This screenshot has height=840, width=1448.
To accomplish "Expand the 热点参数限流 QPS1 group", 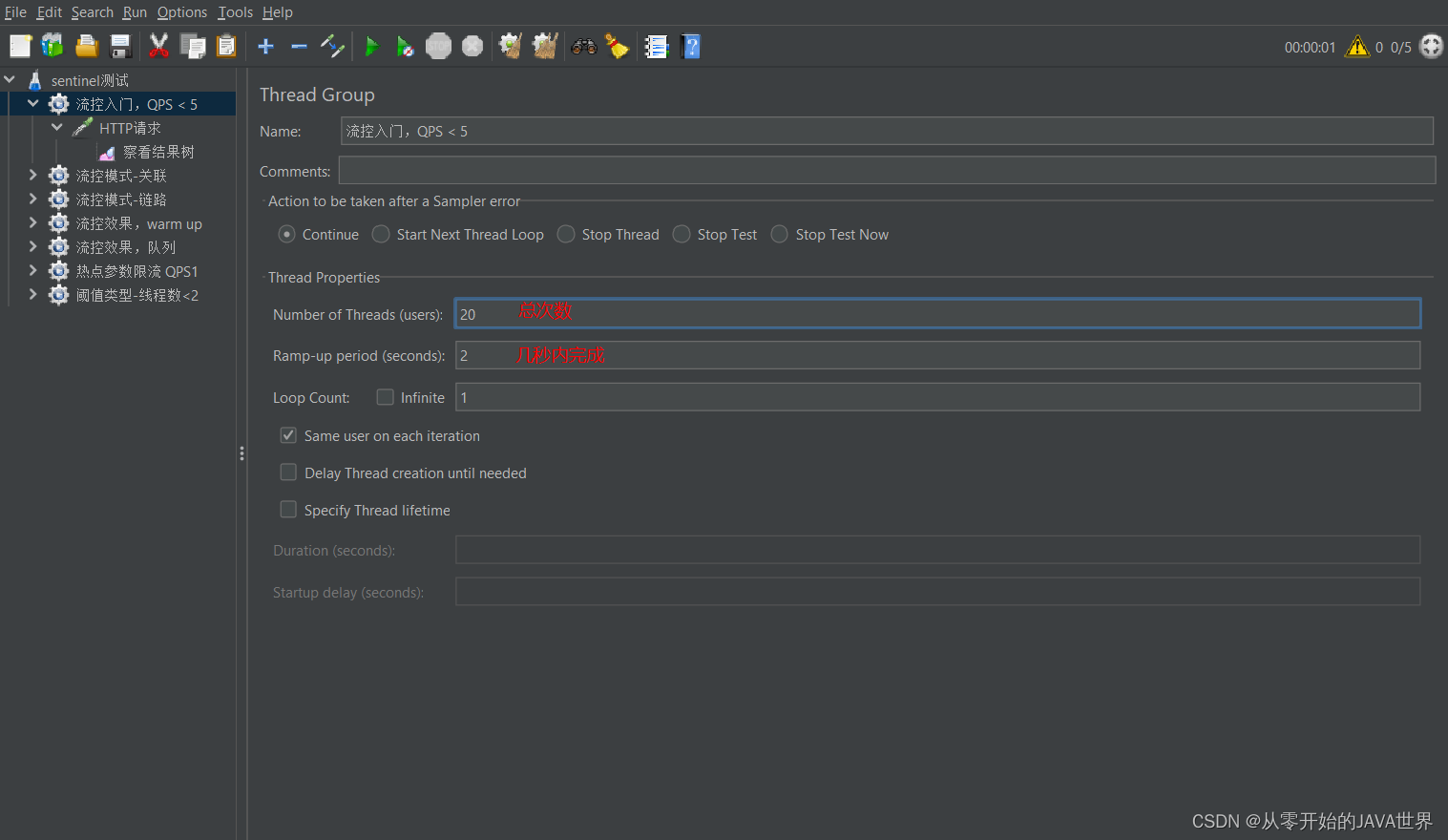I will 33,270.
